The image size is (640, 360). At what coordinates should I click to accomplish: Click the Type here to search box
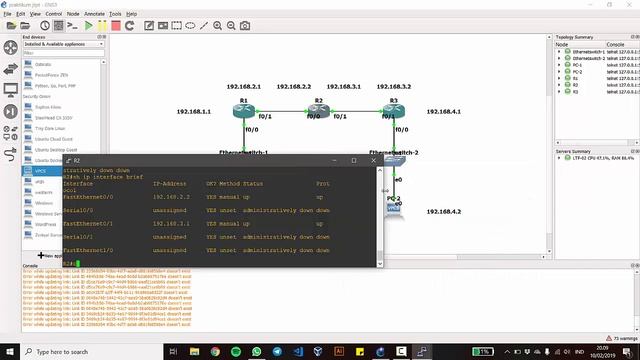tap(92, 351)
